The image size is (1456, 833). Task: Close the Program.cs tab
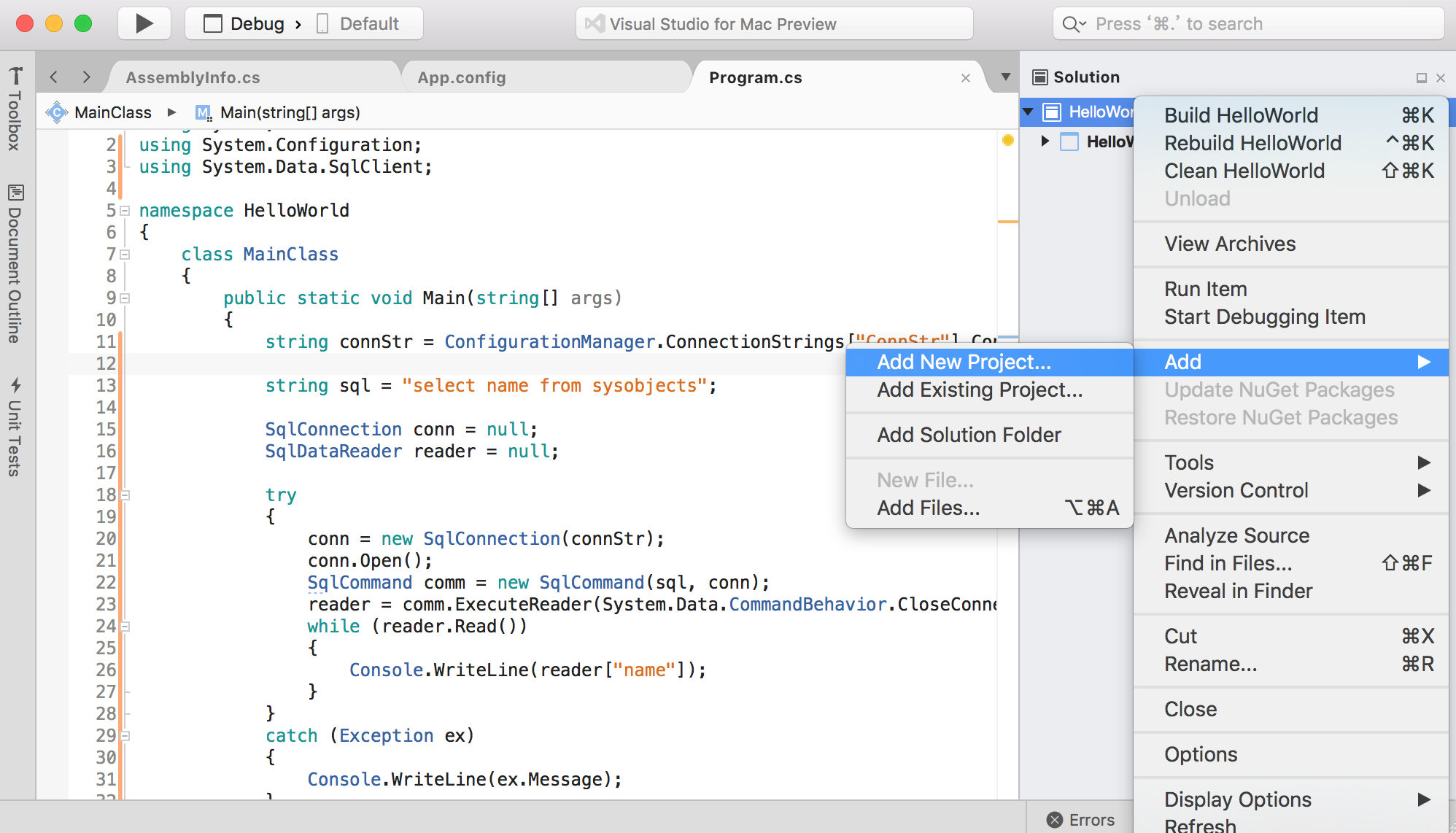[966, 77]
